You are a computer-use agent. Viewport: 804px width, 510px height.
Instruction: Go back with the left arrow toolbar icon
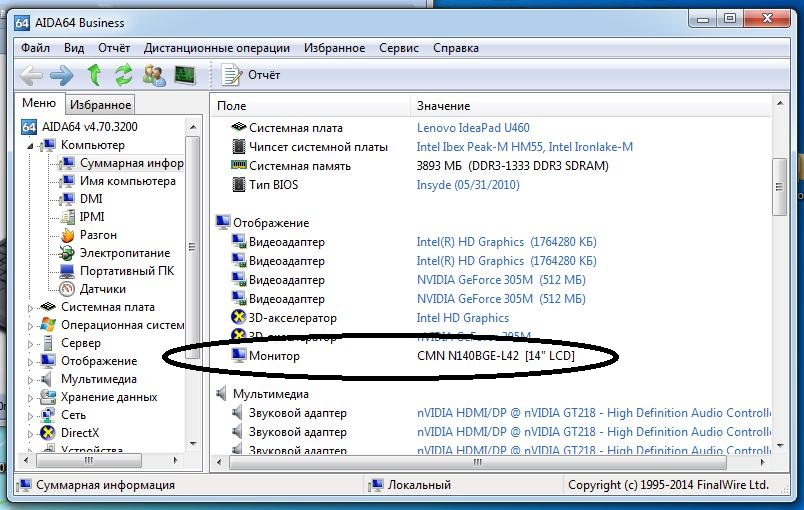click(x=31, y=75)
